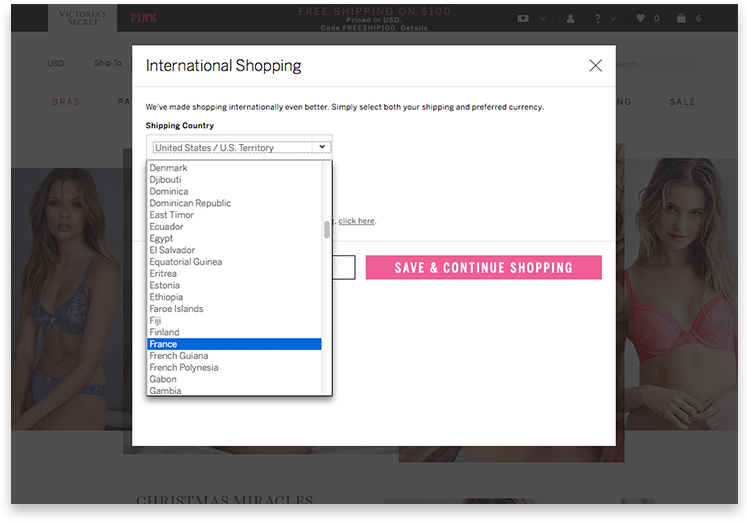The width and height of the screenshot is (747, 522).
Task: Choose Dominican Republic in the list
Action: click(234, 203)
